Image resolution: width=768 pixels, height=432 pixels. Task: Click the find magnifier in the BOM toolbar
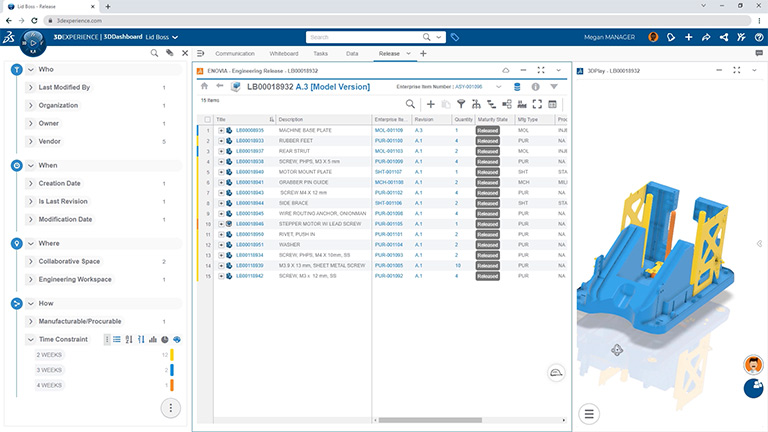click(410, 104)
